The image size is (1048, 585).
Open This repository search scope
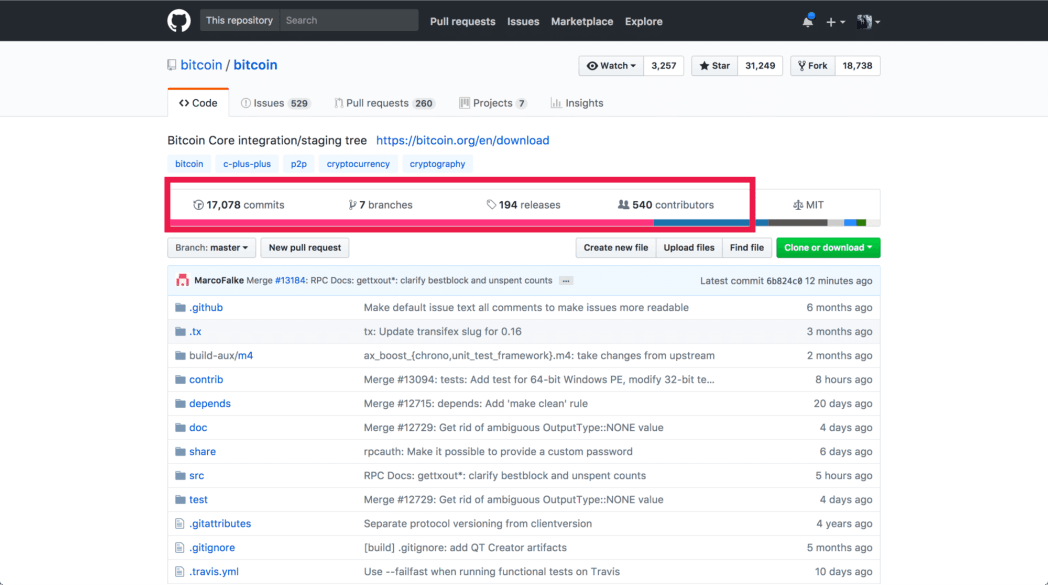click(x=239, y=21)
